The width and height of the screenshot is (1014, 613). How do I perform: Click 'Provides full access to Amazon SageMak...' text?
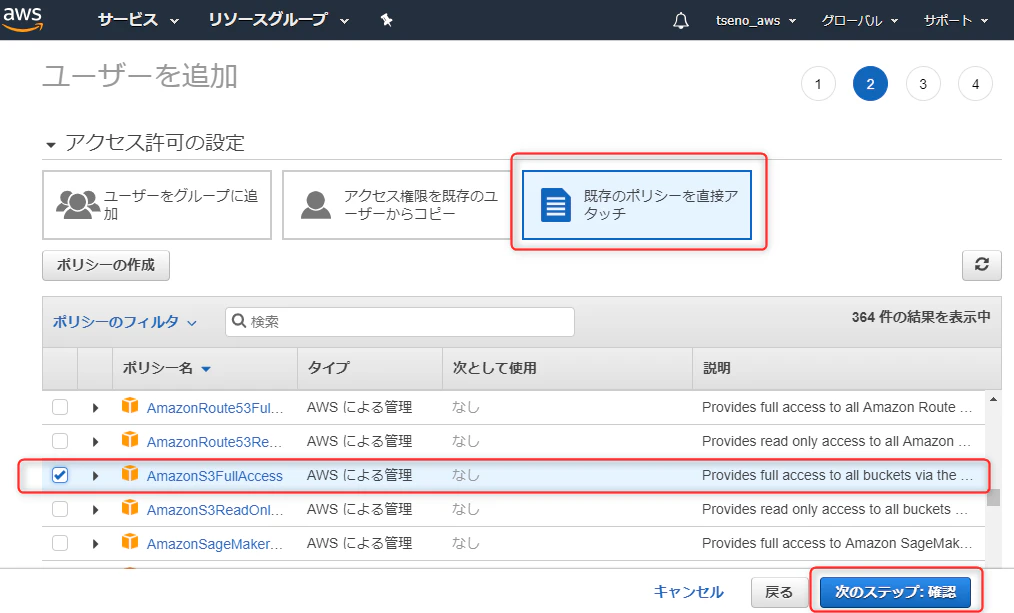coord(837,543)
